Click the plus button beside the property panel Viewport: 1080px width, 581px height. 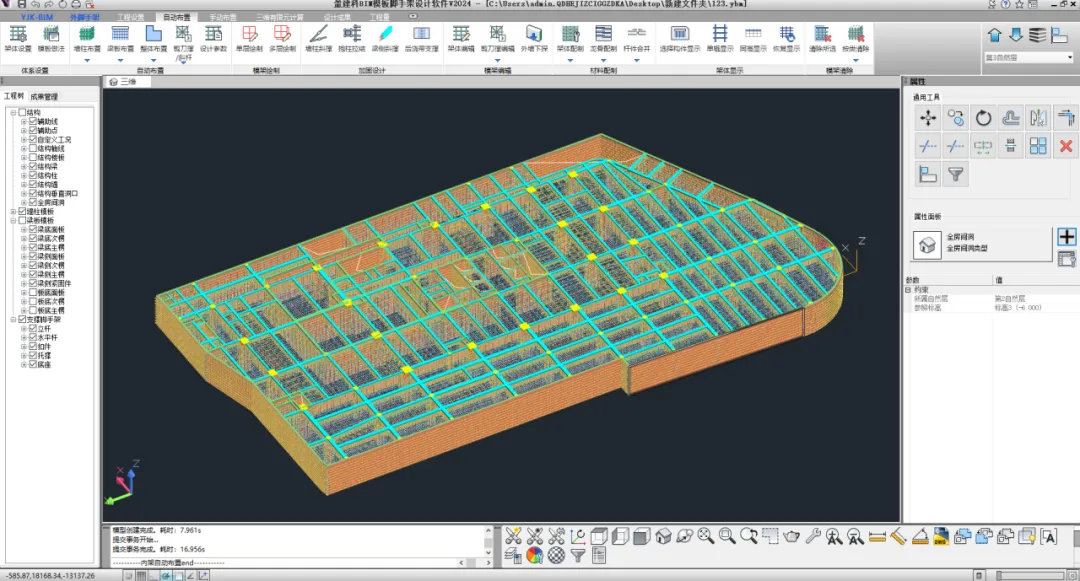click(x=1067, y=237)
